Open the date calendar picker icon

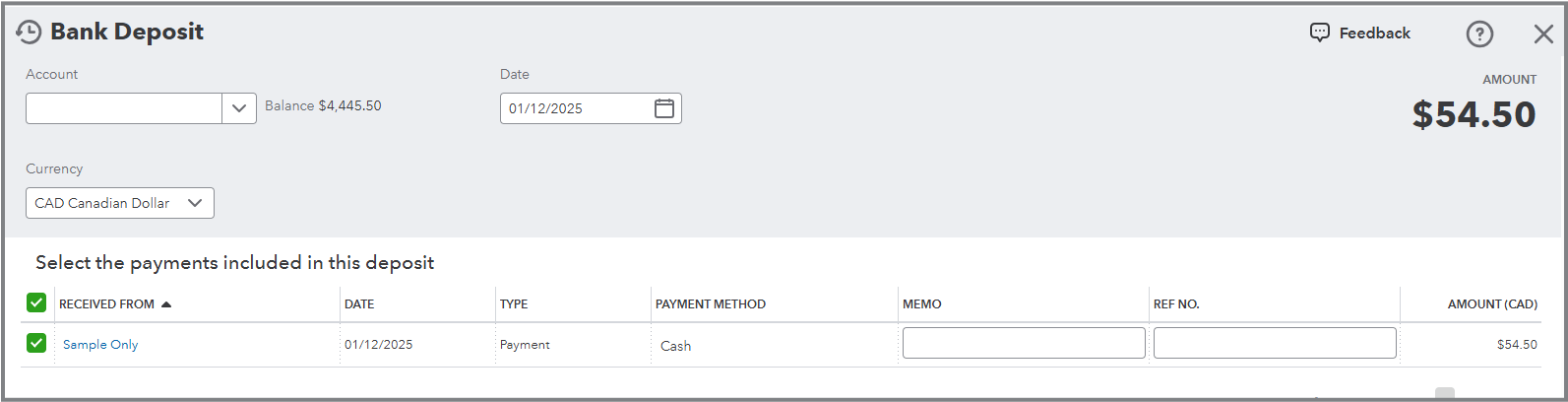[664, 108]
